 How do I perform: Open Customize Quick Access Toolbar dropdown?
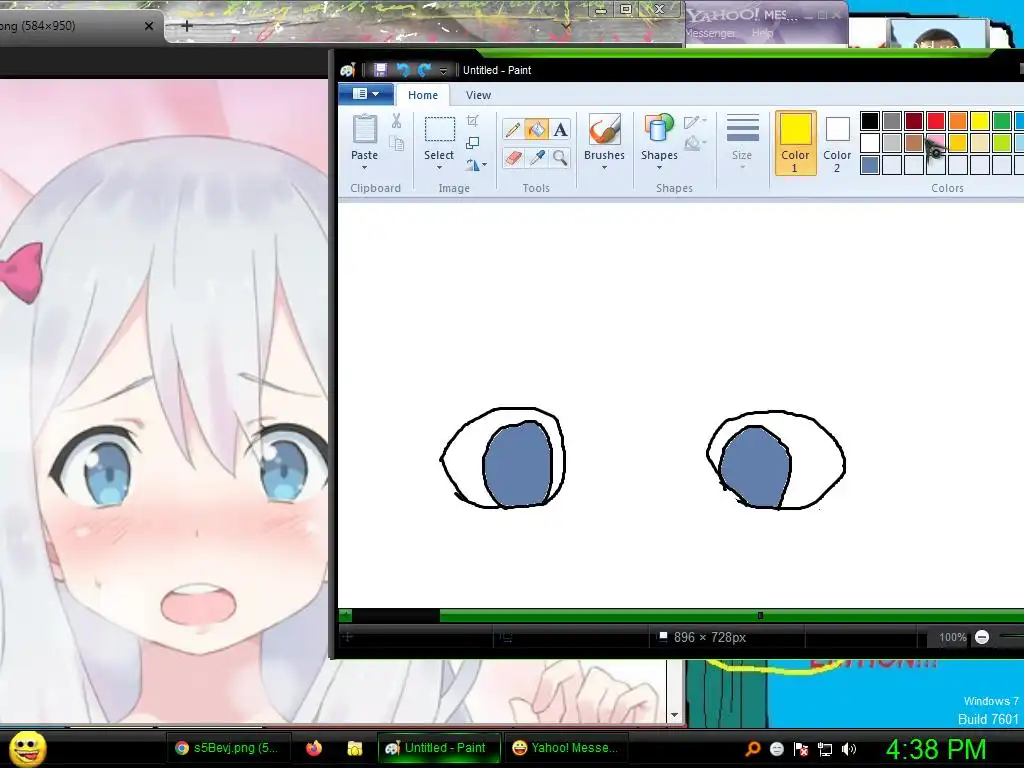[x=443, y=71]
